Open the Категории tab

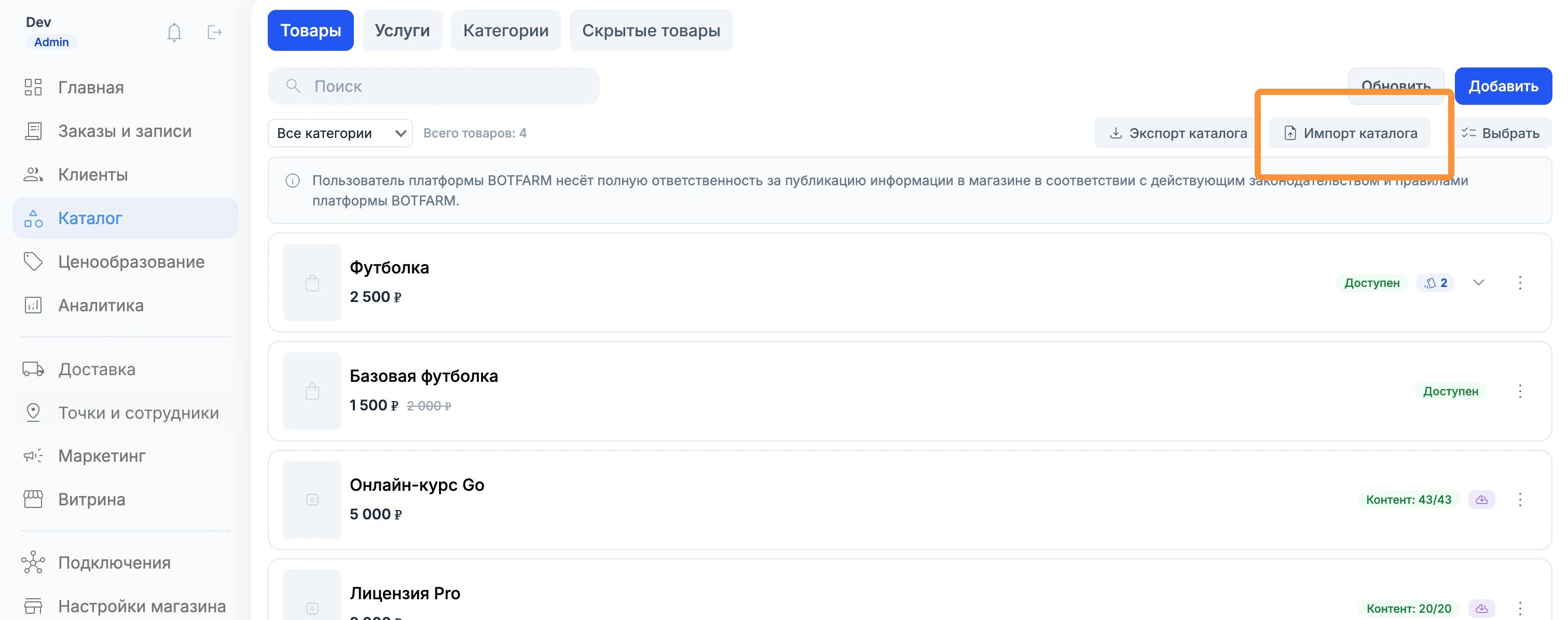[505, 30]
